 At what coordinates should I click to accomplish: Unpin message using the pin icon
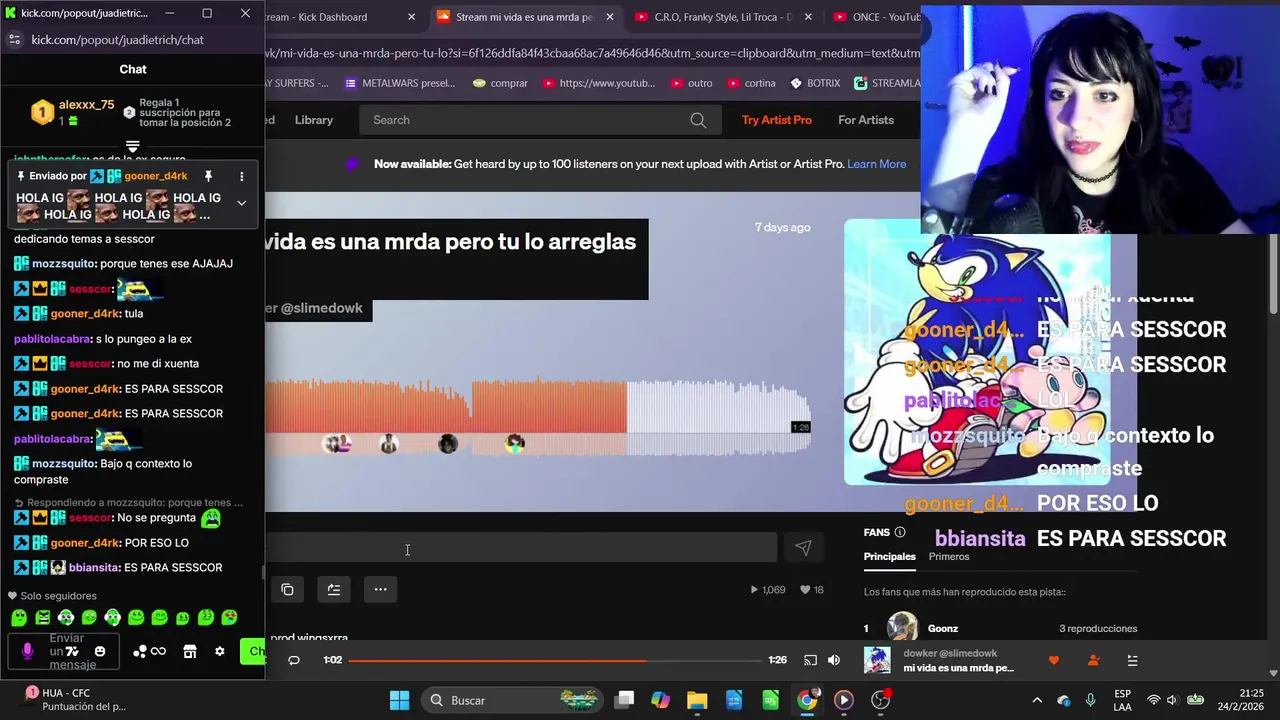(x=208, y=176)
